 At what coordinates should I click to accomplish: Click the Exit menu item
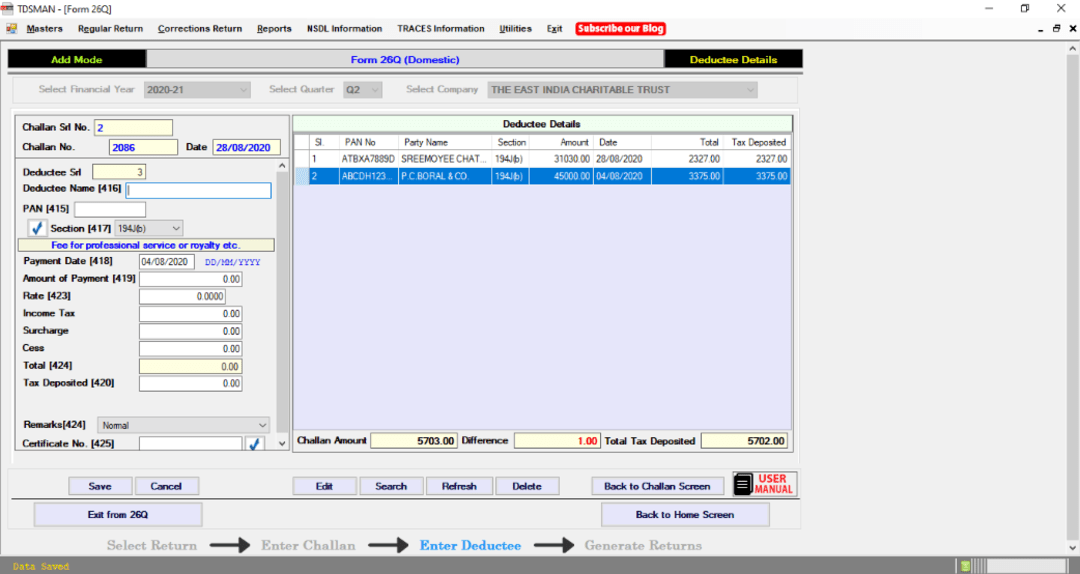(554, 28)
